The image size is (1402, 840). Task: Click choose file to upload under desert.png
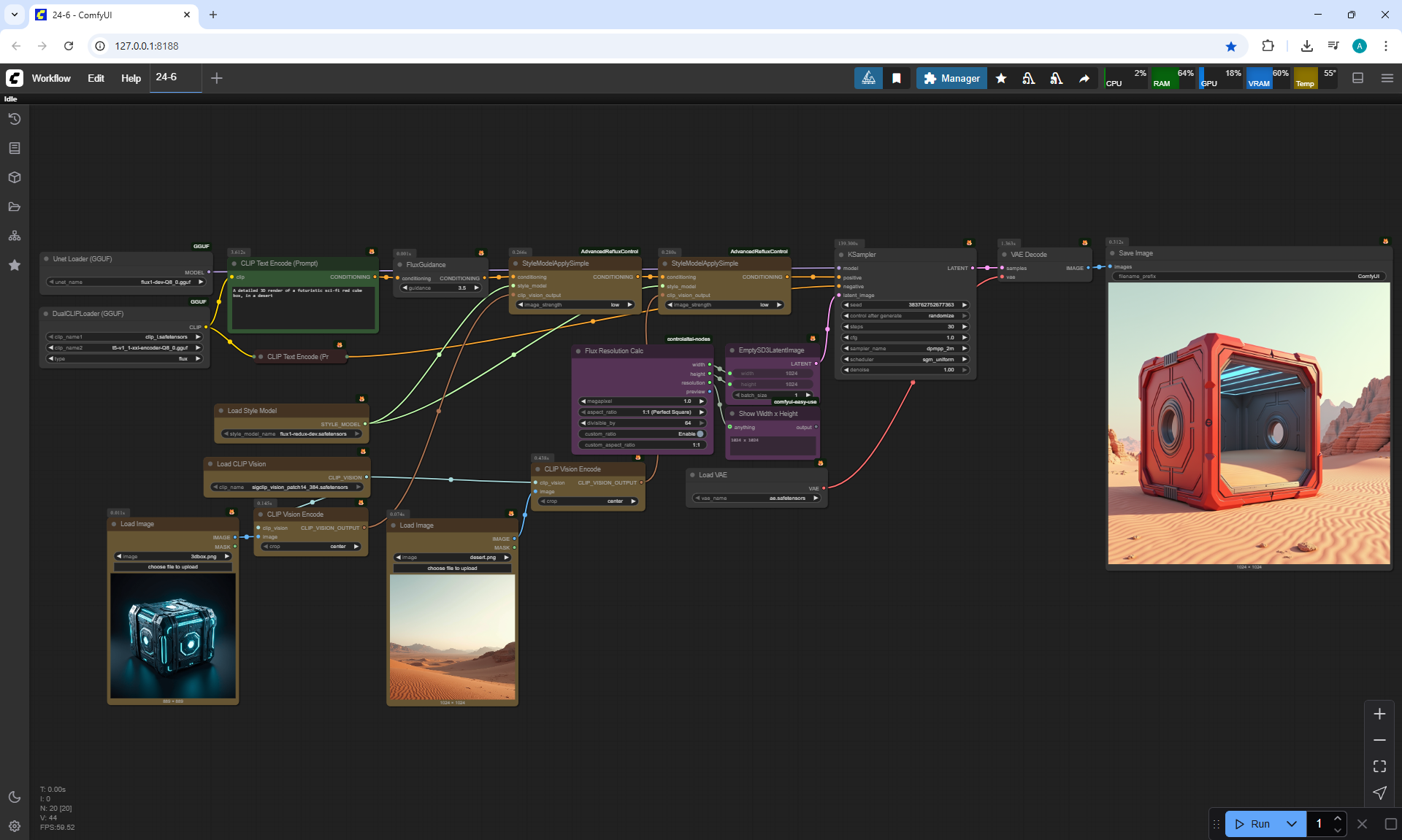452,568
